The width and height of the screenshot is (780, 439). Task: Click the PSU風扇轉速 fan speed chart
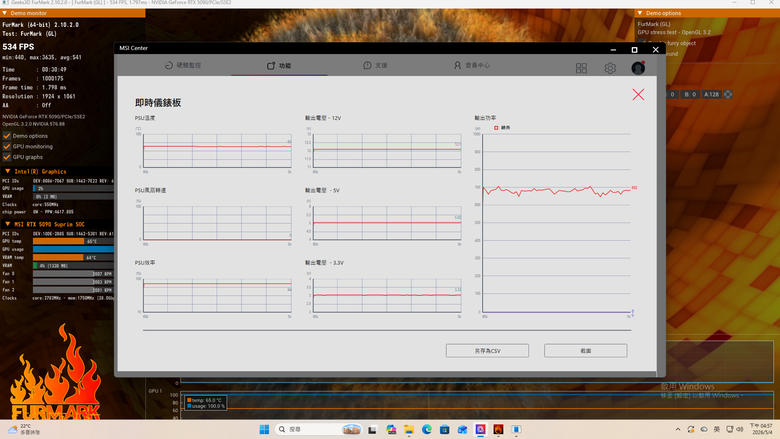[217, 223]
